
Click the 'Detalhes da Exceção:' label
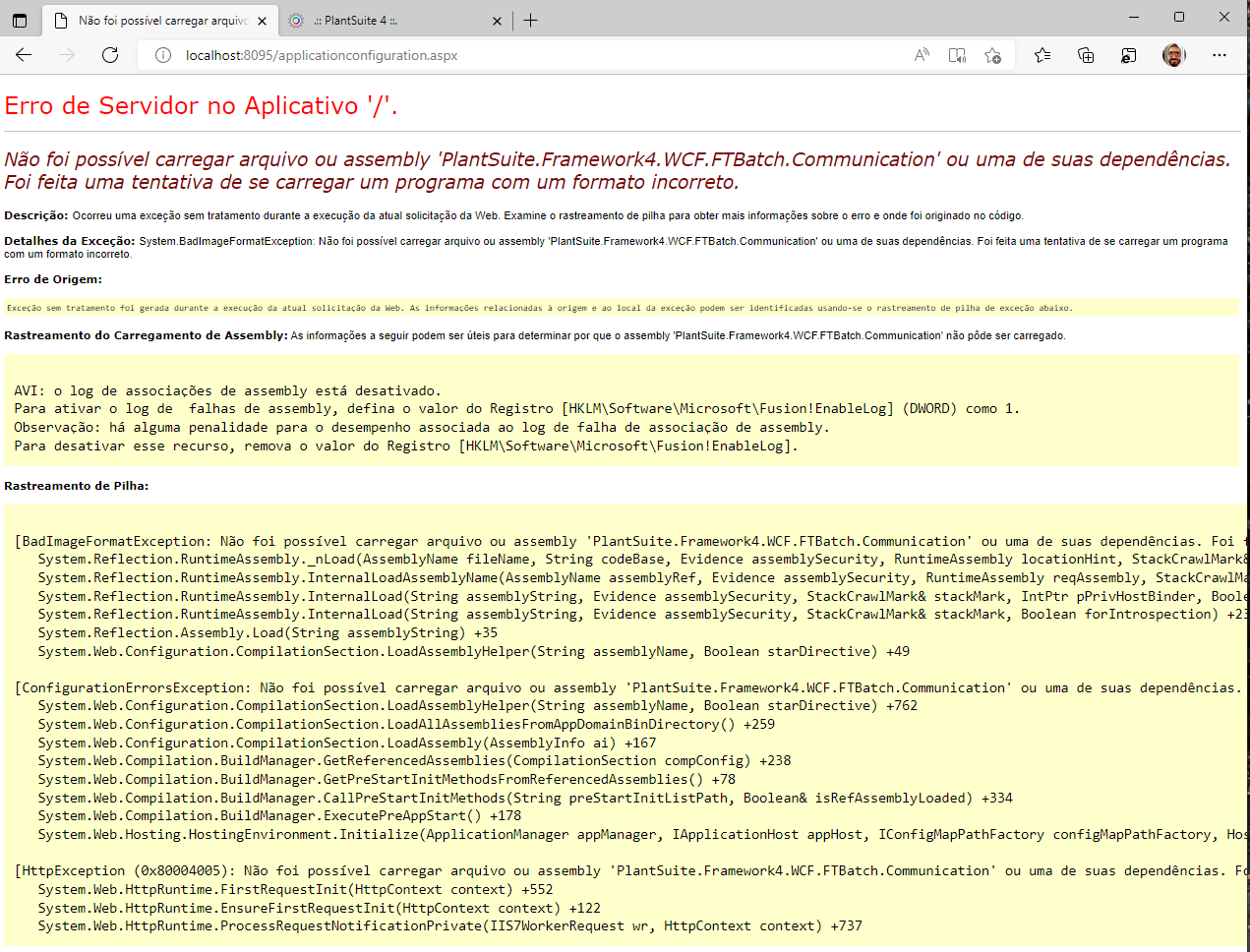pyautogui.click(x=70, y=241)
